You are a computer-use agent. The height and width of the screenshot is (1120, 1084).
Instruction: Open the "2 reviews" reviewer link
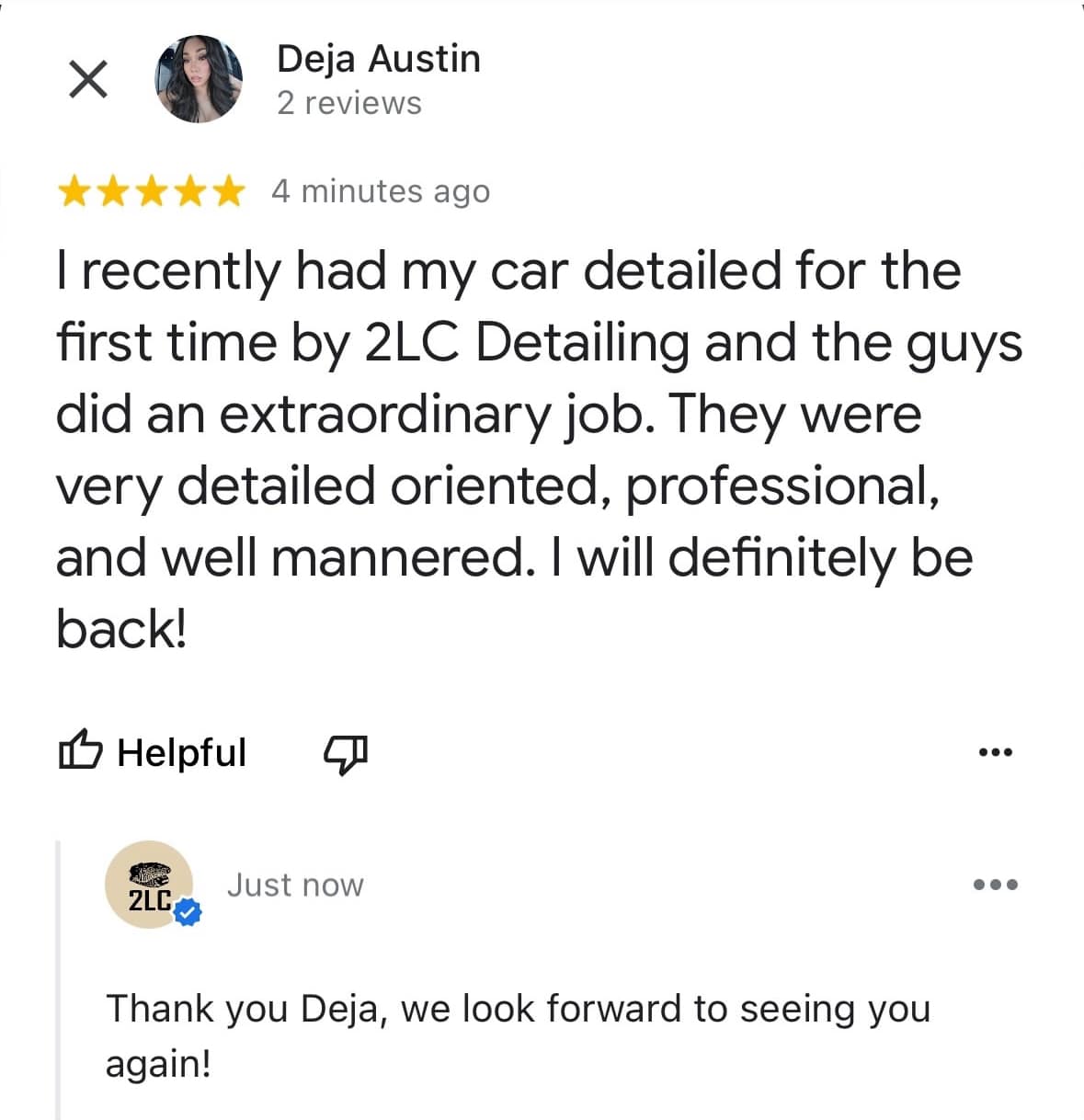[x=349, y=103]
